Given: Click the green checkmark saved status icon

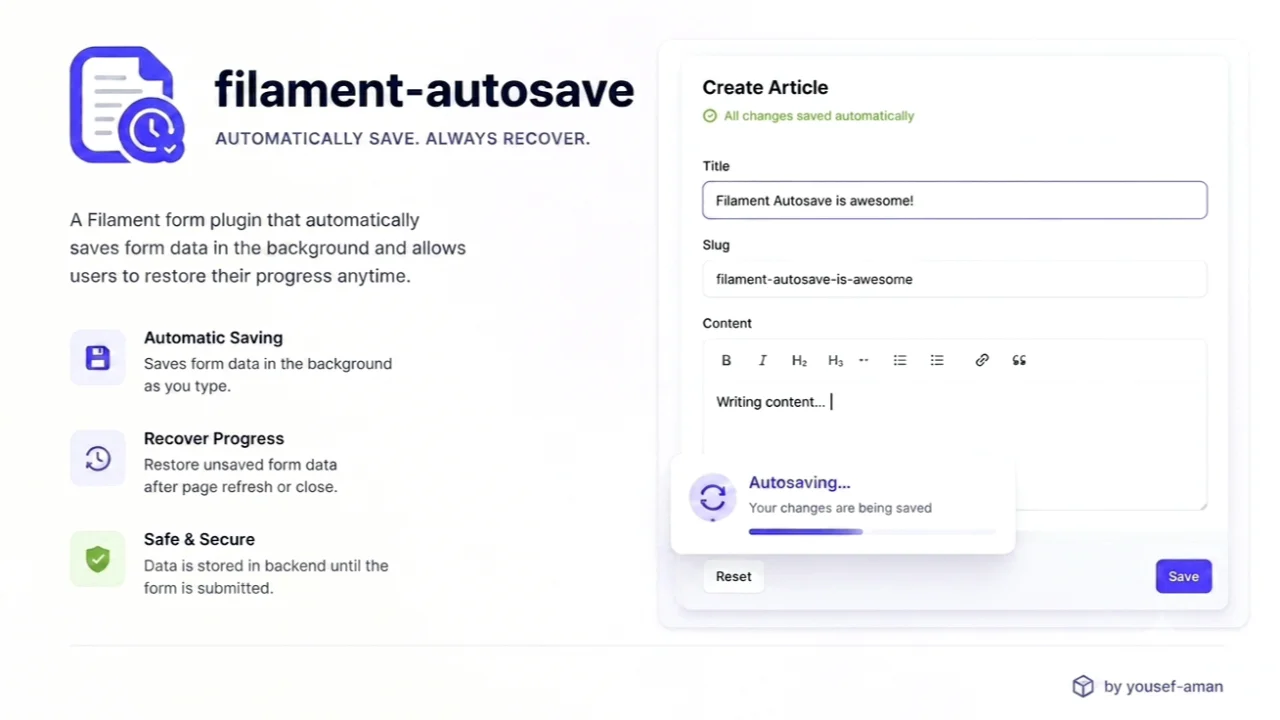Looking at the screenshot, I should pos(710,116).
